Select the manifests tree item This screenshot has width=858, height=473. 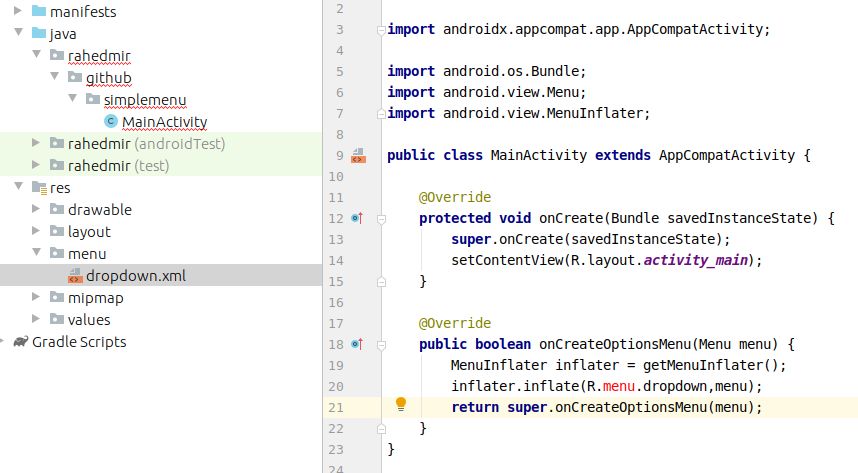pos(83,11)
